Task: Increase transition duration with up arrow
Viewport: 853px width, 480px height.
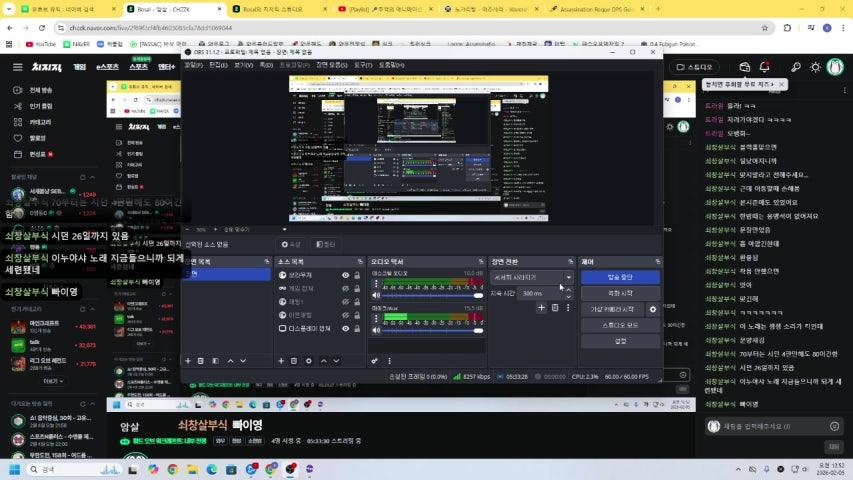Action: coord(569,290)
